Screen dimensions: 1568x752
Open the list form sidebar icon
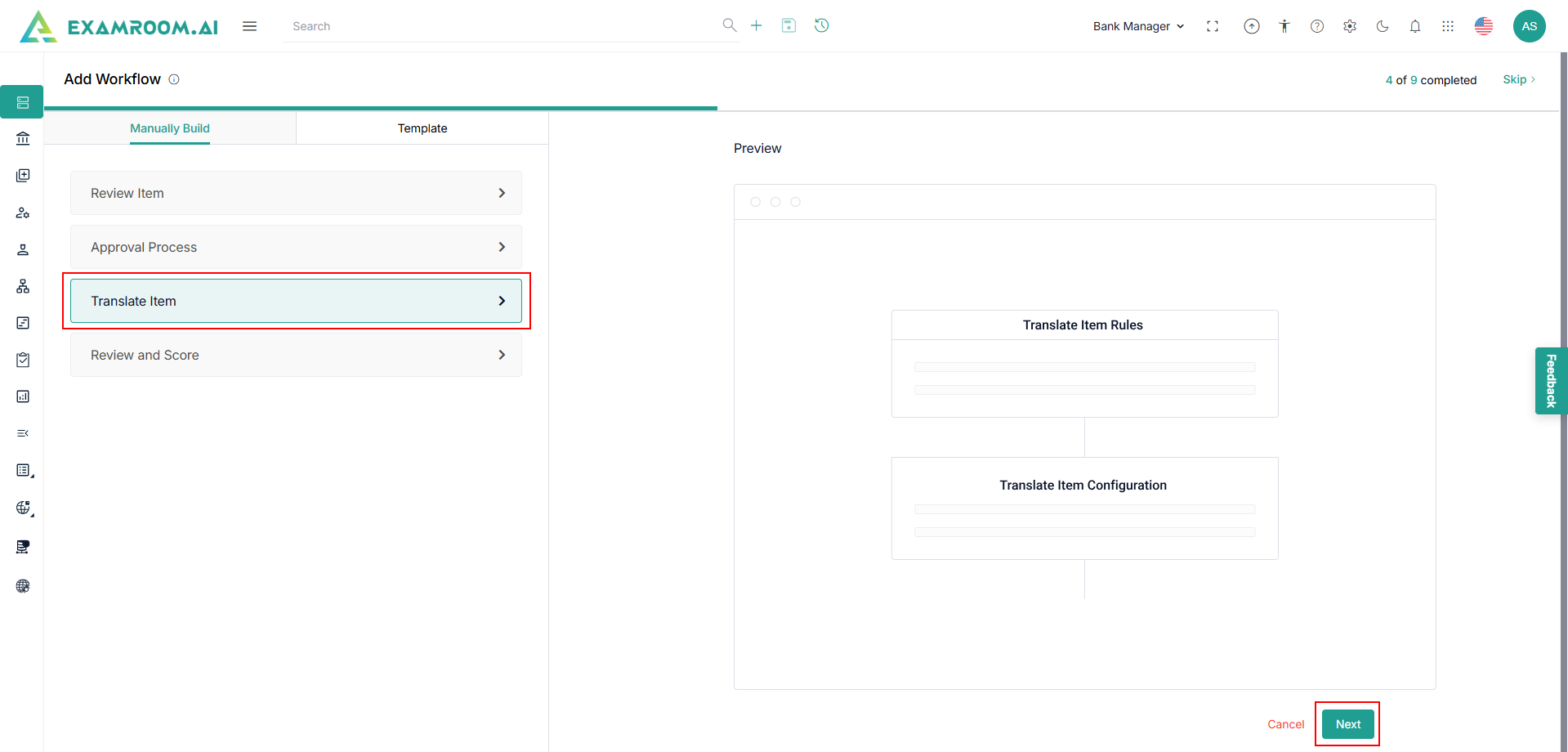24,470
